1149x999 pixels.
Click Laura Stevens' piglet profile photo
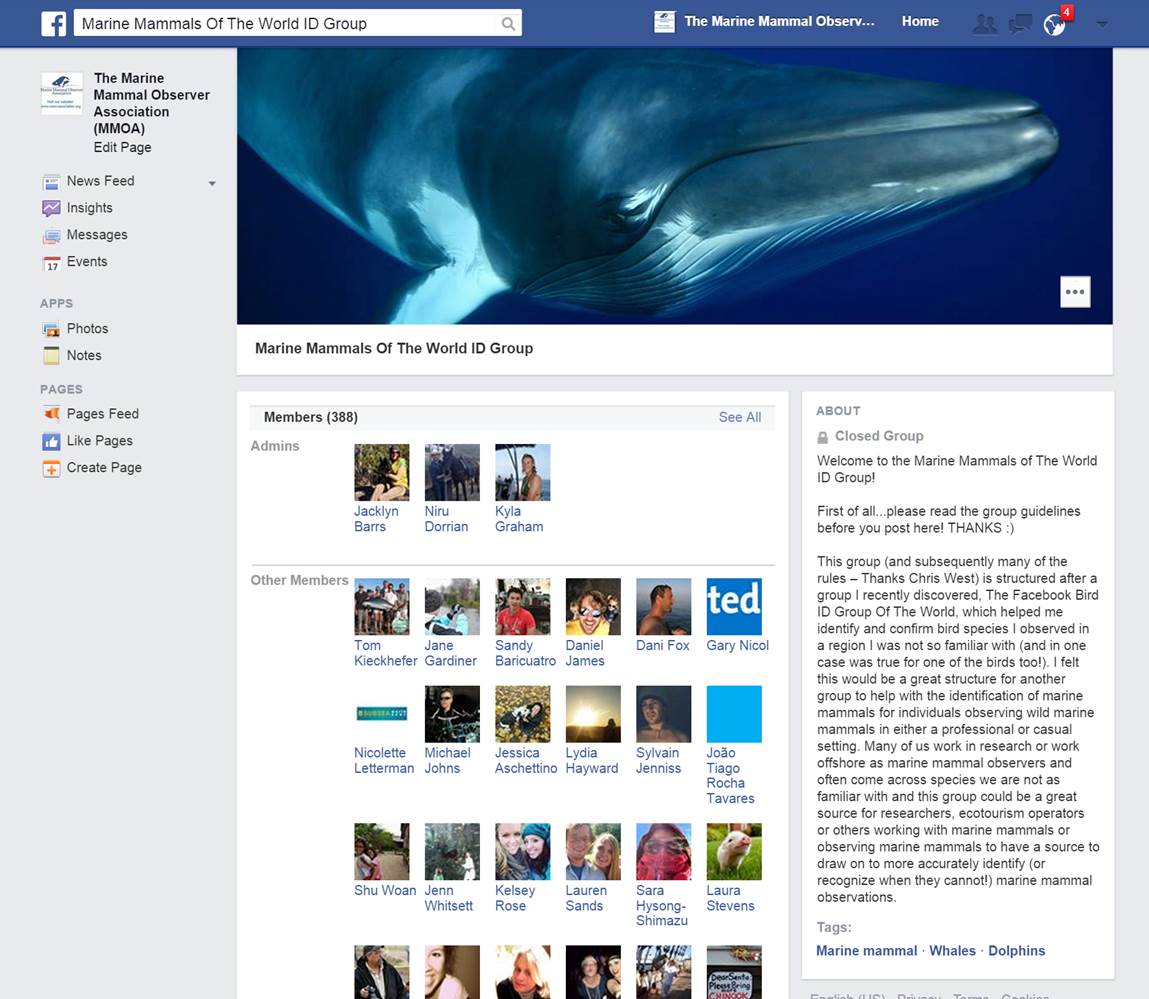pos(734,852)
